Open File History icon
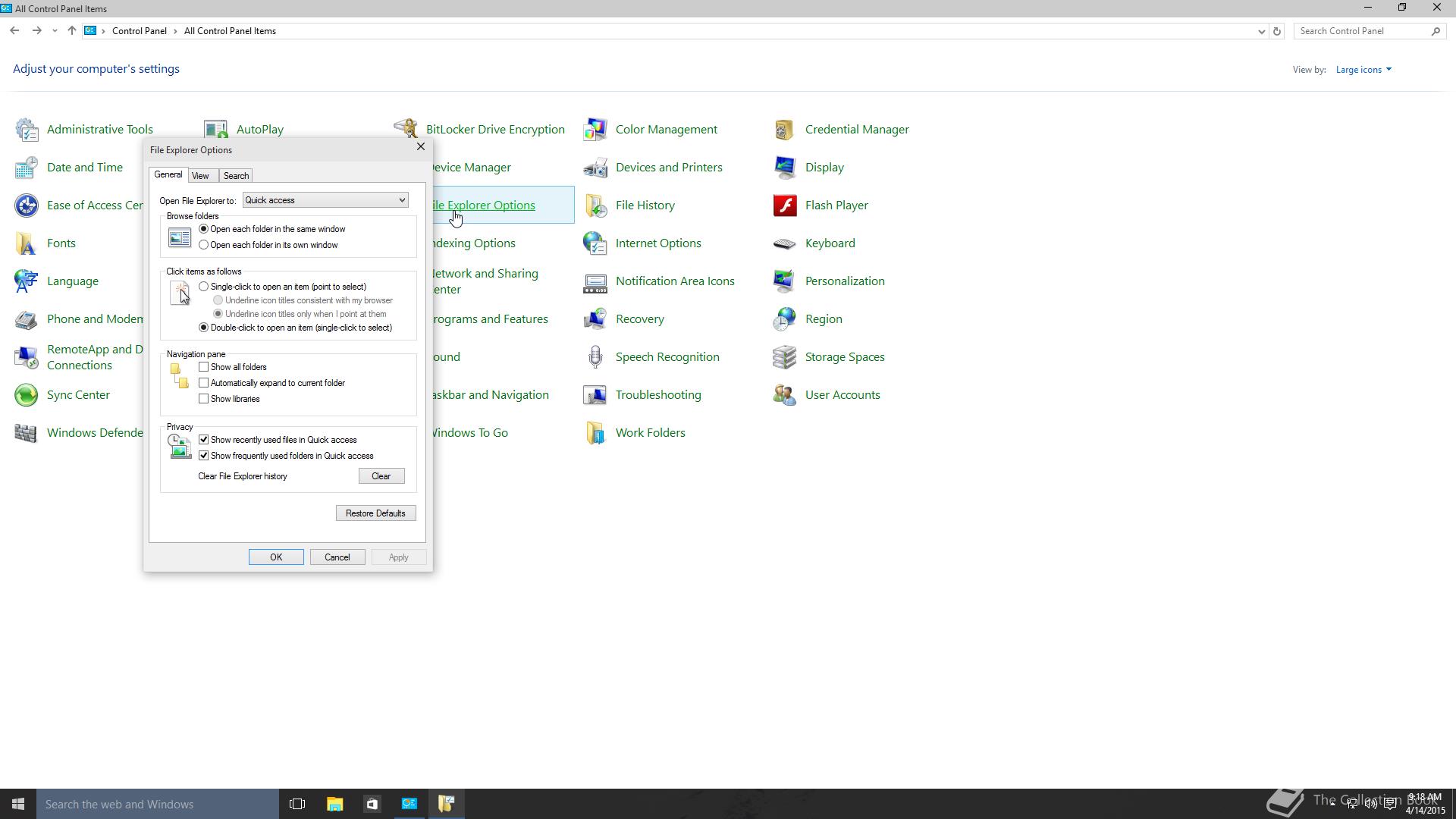Viewport: 1456px width, 819px height. coord(595,206)
